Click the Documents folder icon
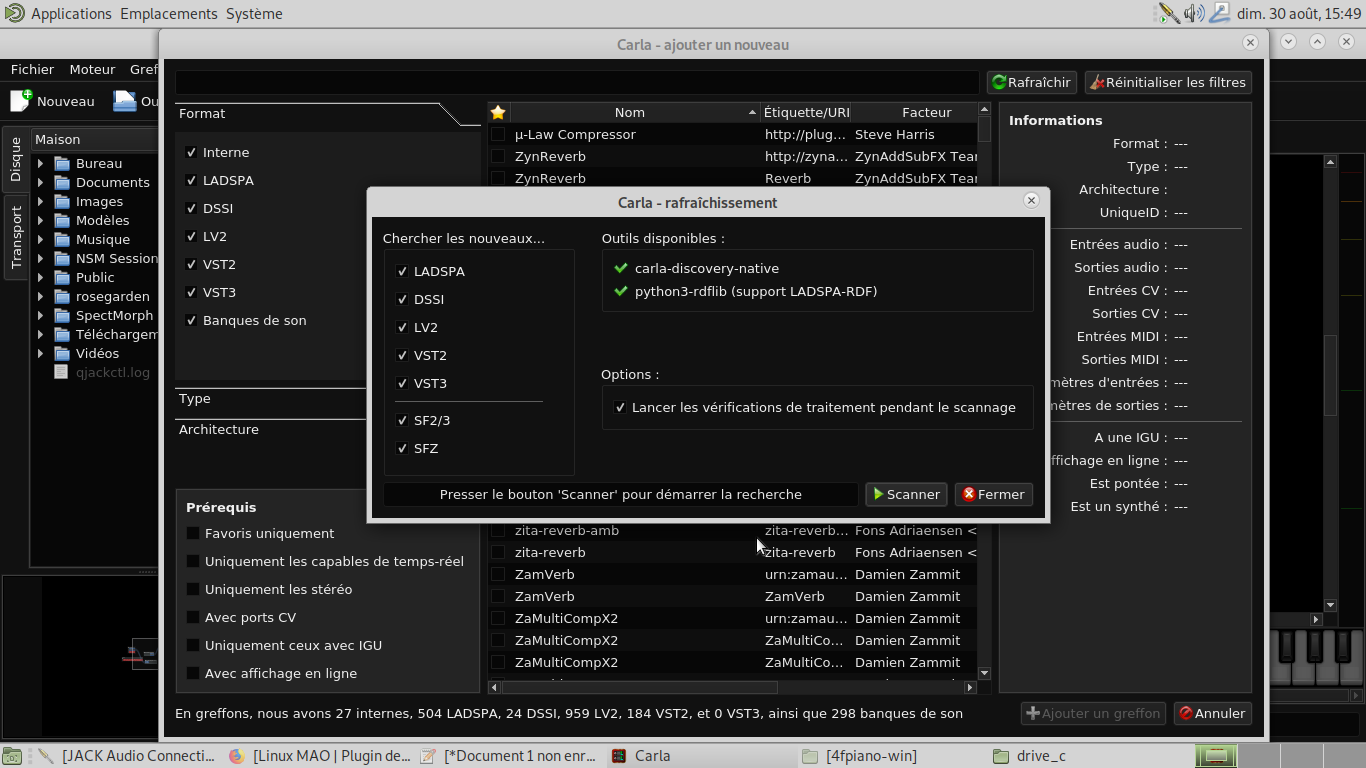The image size is (1366, 768). pos(62,182)
